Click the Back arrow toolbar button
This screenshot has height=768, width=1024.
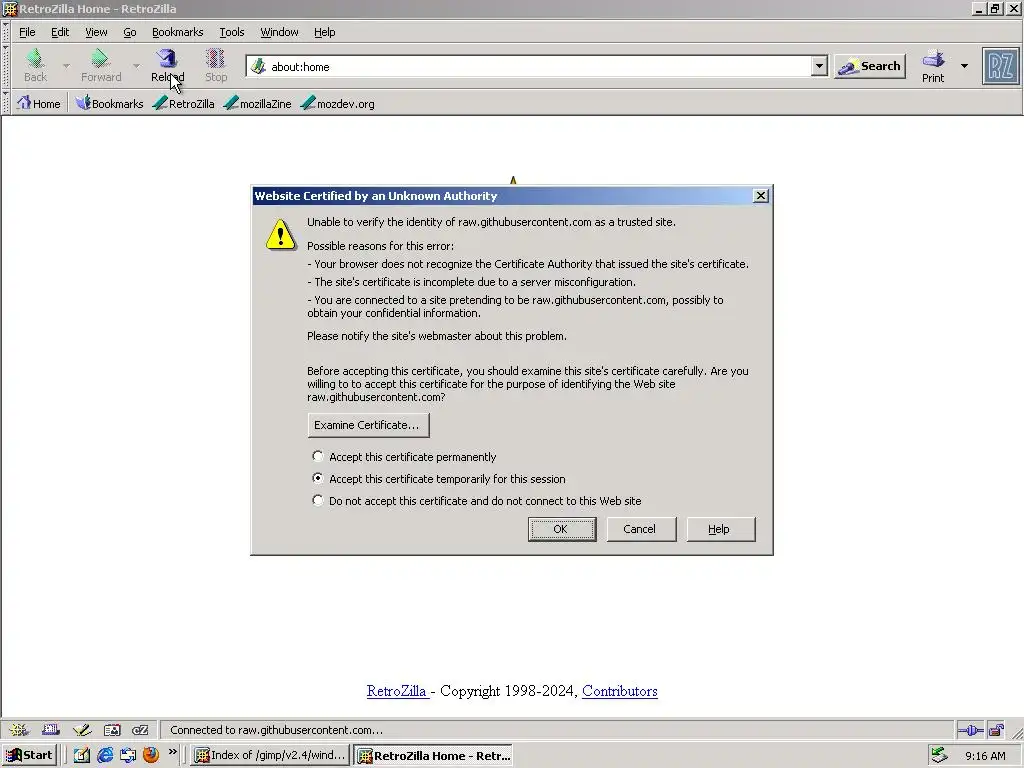tap(35, 65)
